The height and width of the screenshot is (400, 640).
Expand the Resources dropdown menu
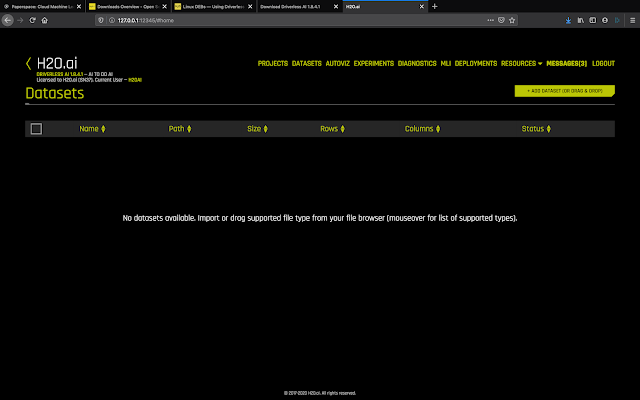tap(521, 64)
